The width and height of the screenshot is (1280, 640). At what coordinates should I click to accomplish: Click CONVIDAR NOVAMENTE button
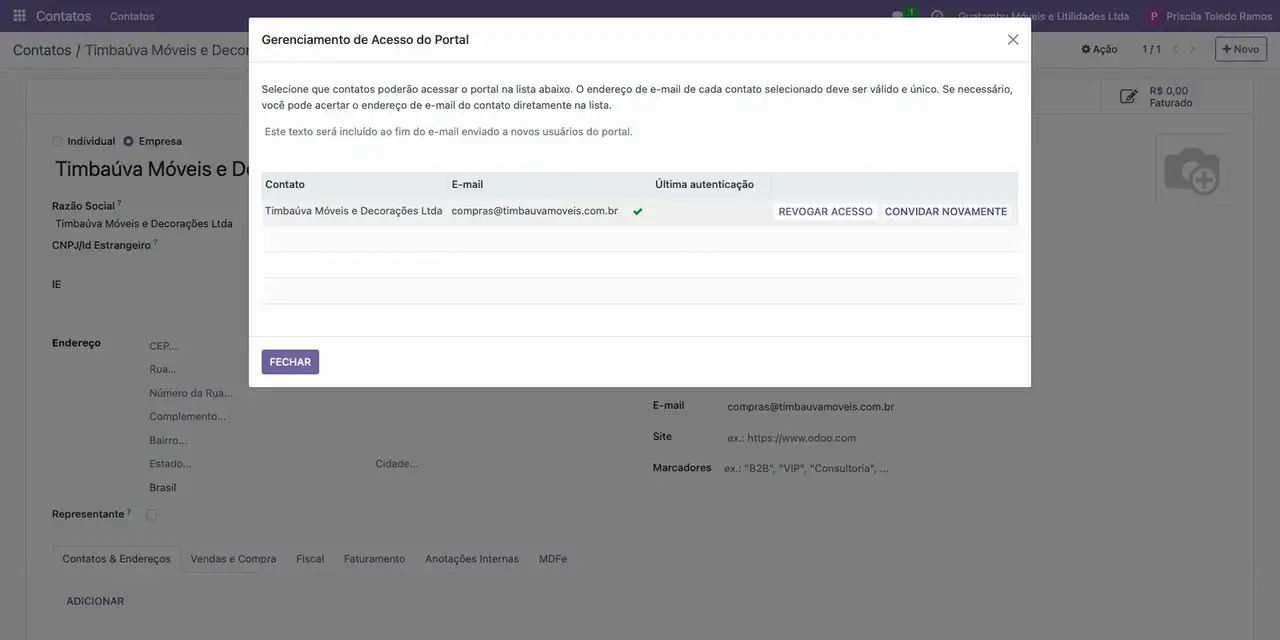(946, 212)
